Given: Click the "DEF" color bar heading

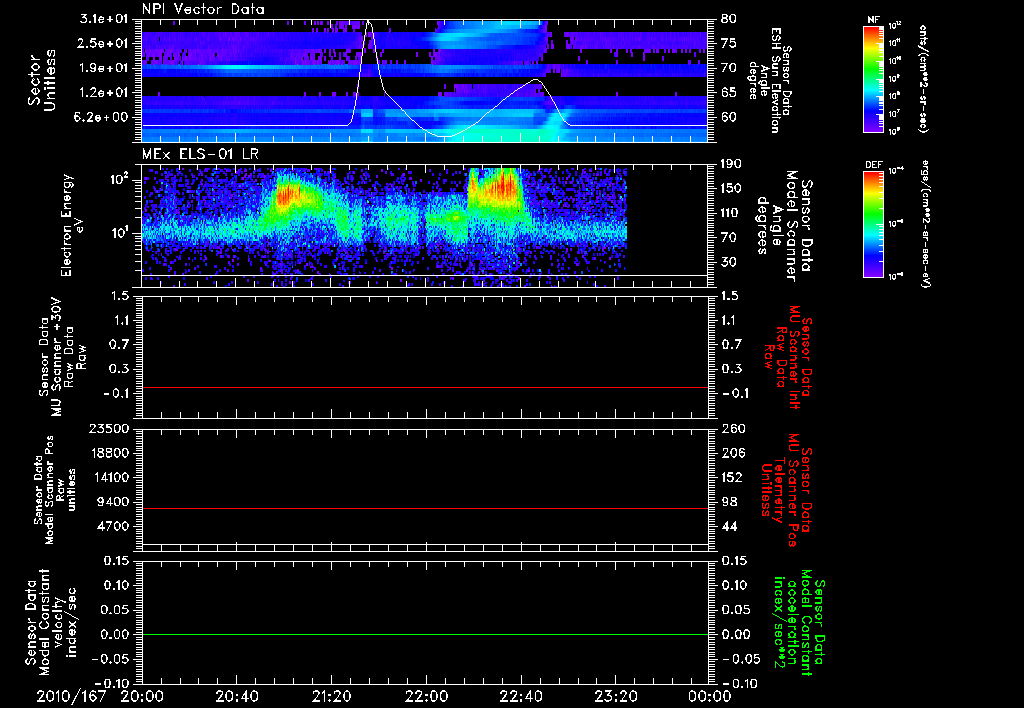Looking at the screenshot, I should [x=874, y=165].
